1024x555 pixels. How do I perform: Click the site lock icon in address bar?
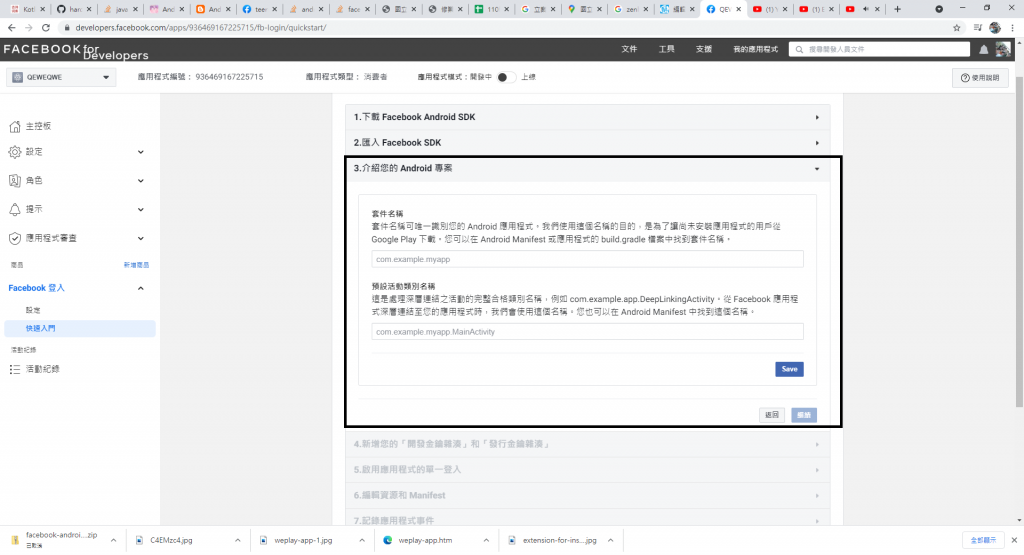[x=67, y=27]
